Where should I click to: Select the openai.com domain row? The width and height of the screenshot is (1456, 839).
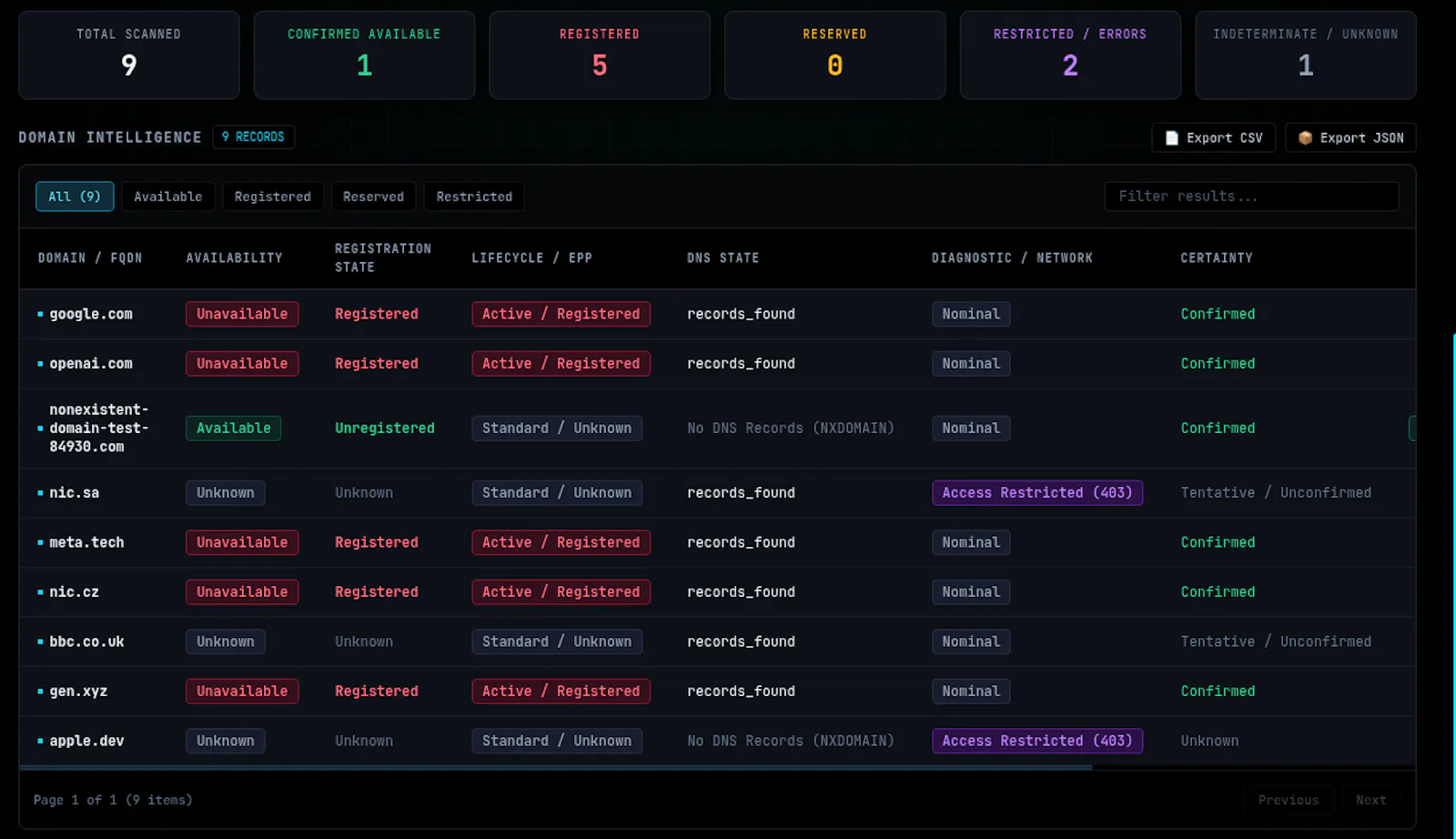tap(717, 363)
